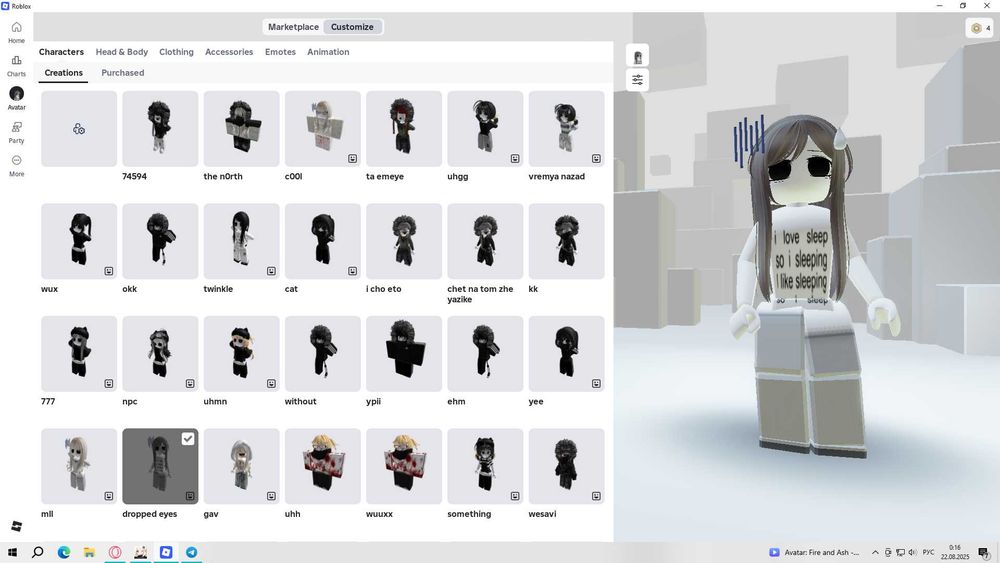Equip the 74594 character
The width and height of the screenshot is (1000, 563).
tap(160, 129)
